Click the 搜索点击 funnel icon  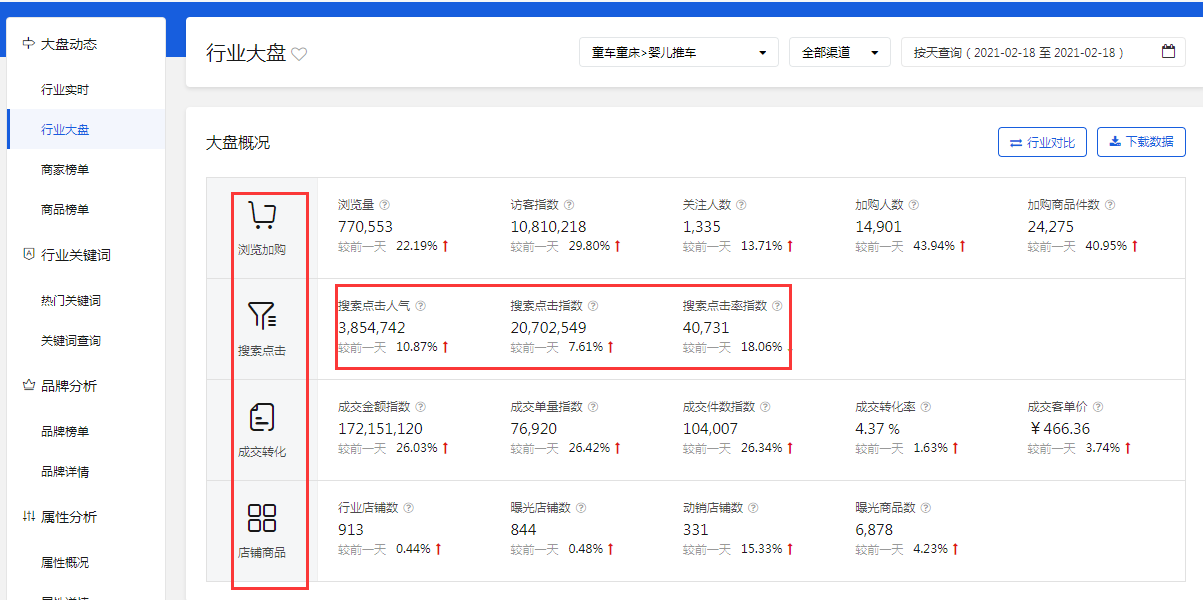pyautogui.click(x=262, y=317)
